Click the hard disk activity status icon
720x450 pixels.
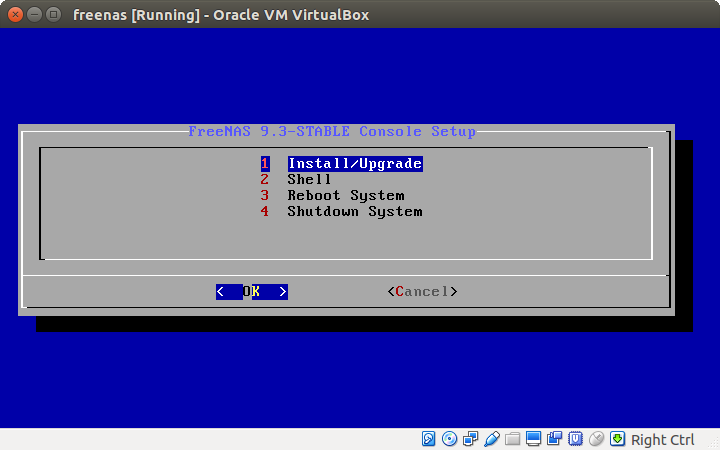tap(428, 439)
